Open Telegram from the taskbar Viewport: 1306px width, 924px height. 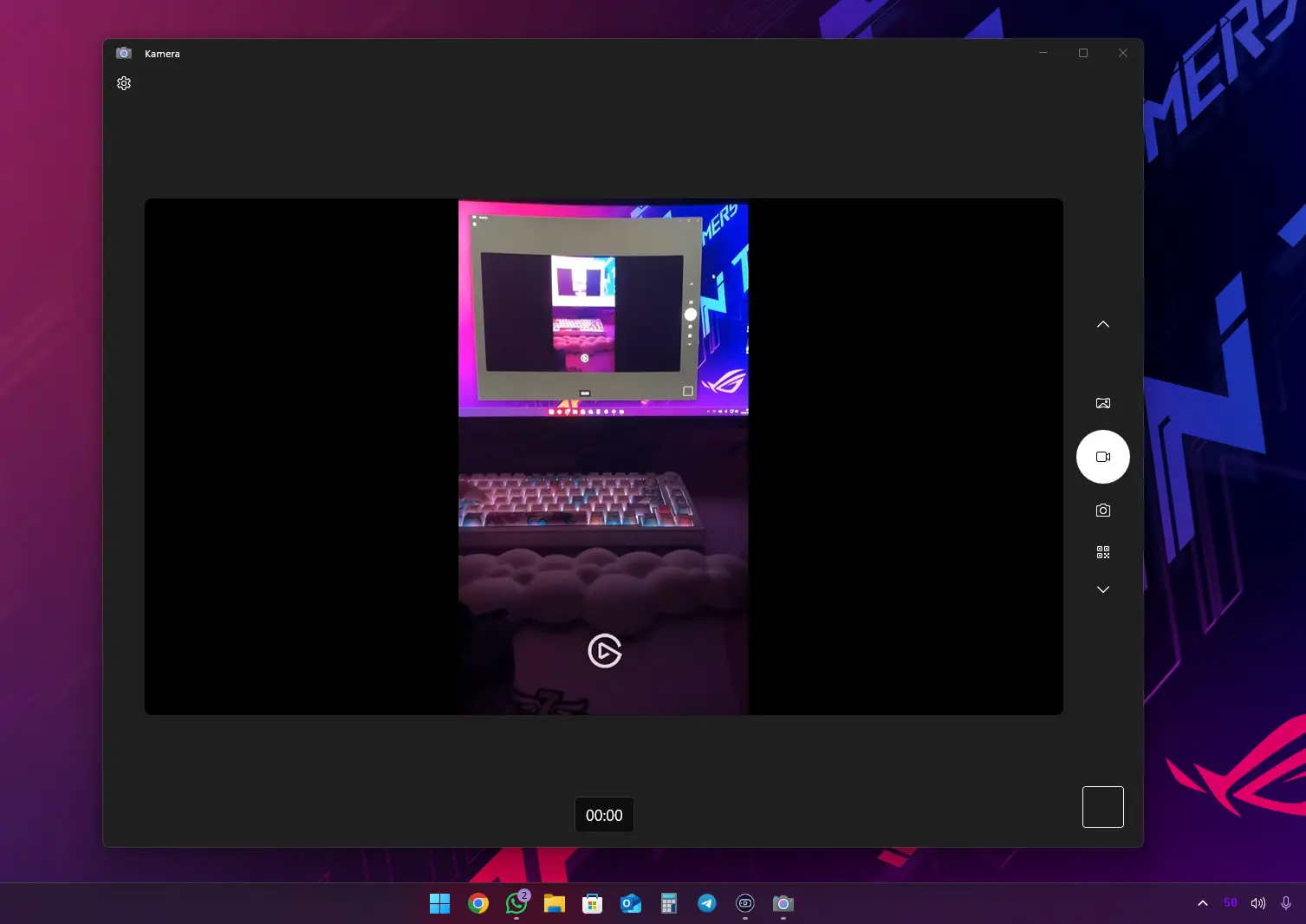click(x=707, y=904)
